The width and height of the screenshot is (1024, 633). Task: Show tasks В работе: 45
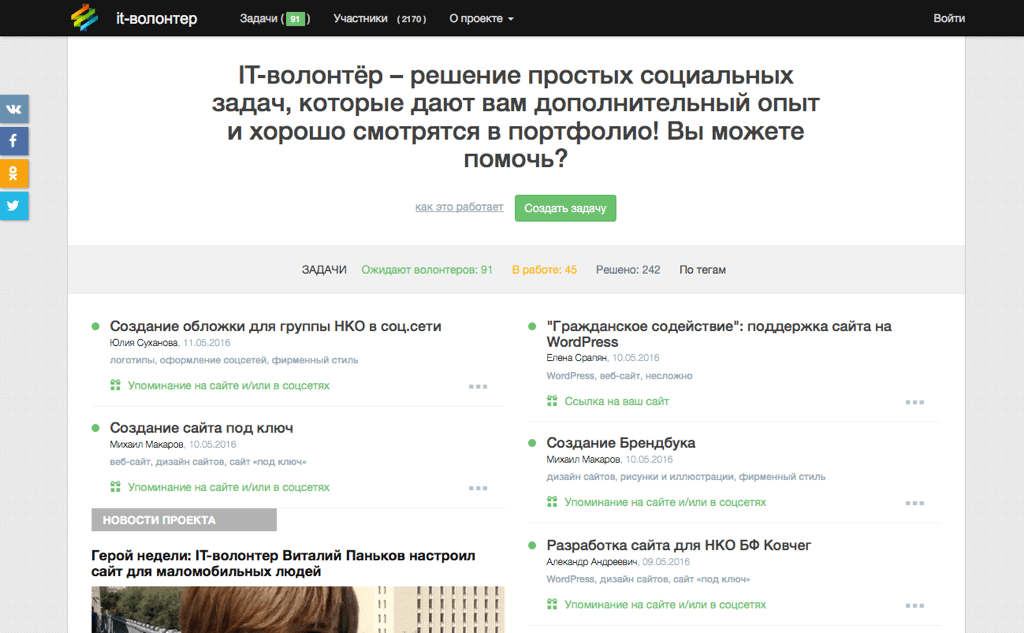pyautogui.click(x=544, y=270)
